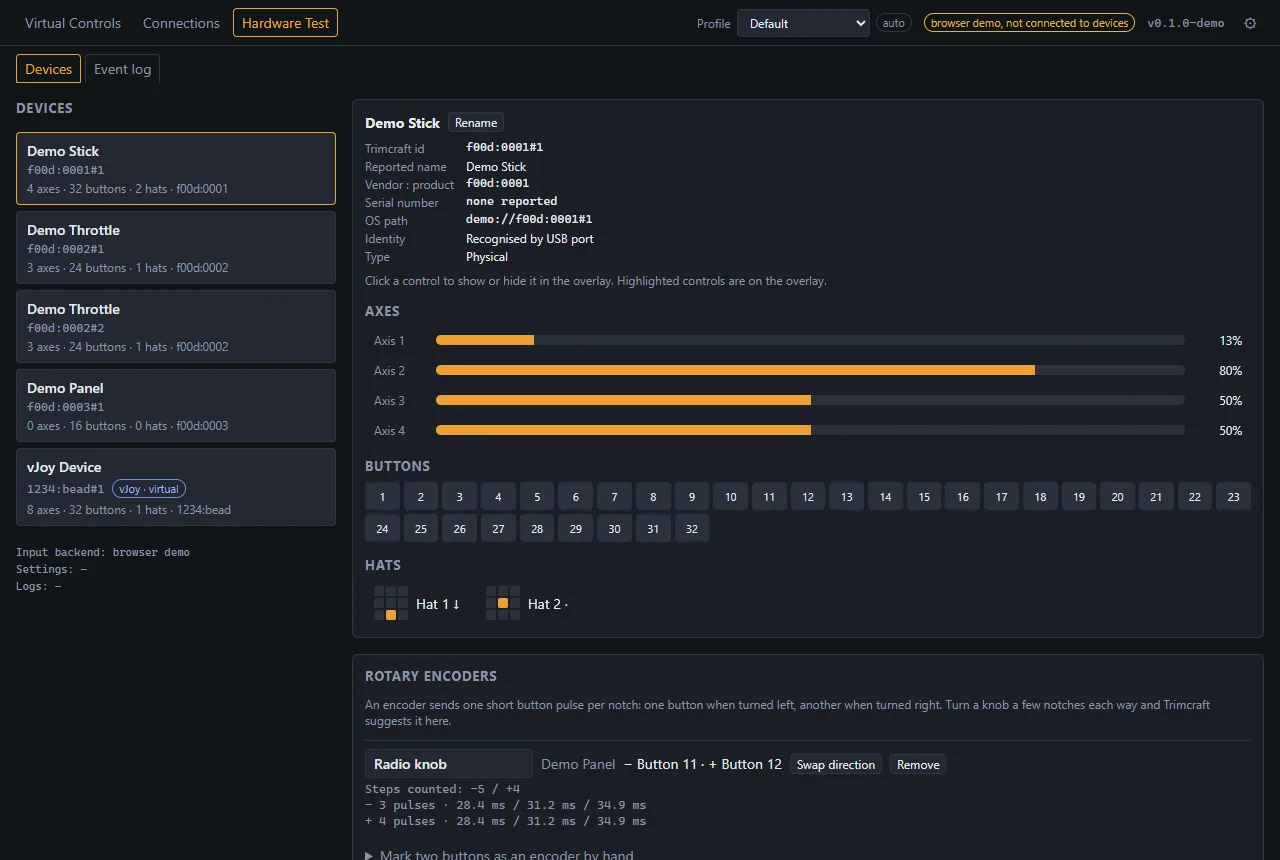Open the Demo Panel device card

(x=176, y=406)
